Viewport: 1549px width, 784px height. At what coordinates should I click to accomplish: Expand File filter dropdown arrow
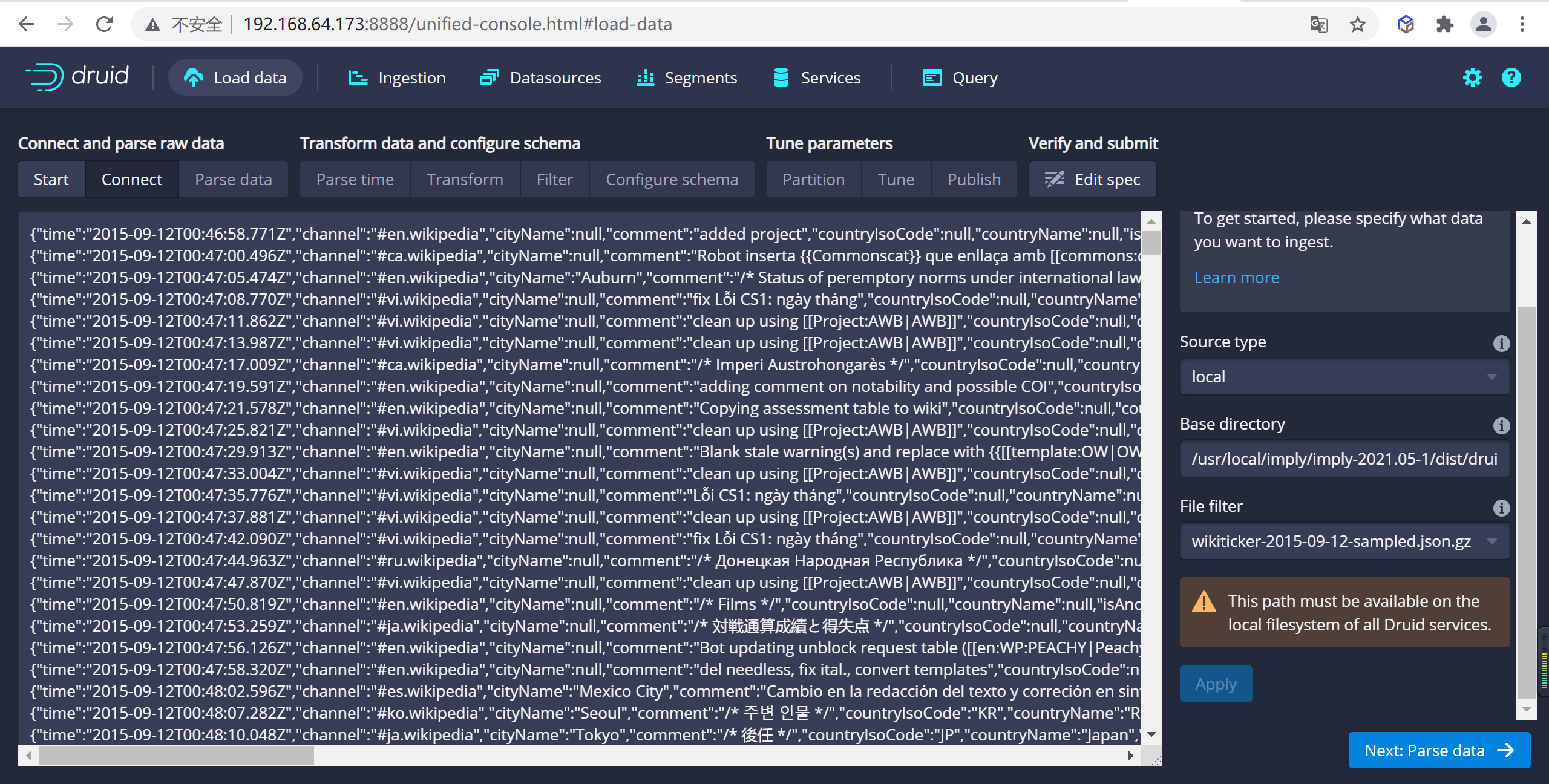1492,541
